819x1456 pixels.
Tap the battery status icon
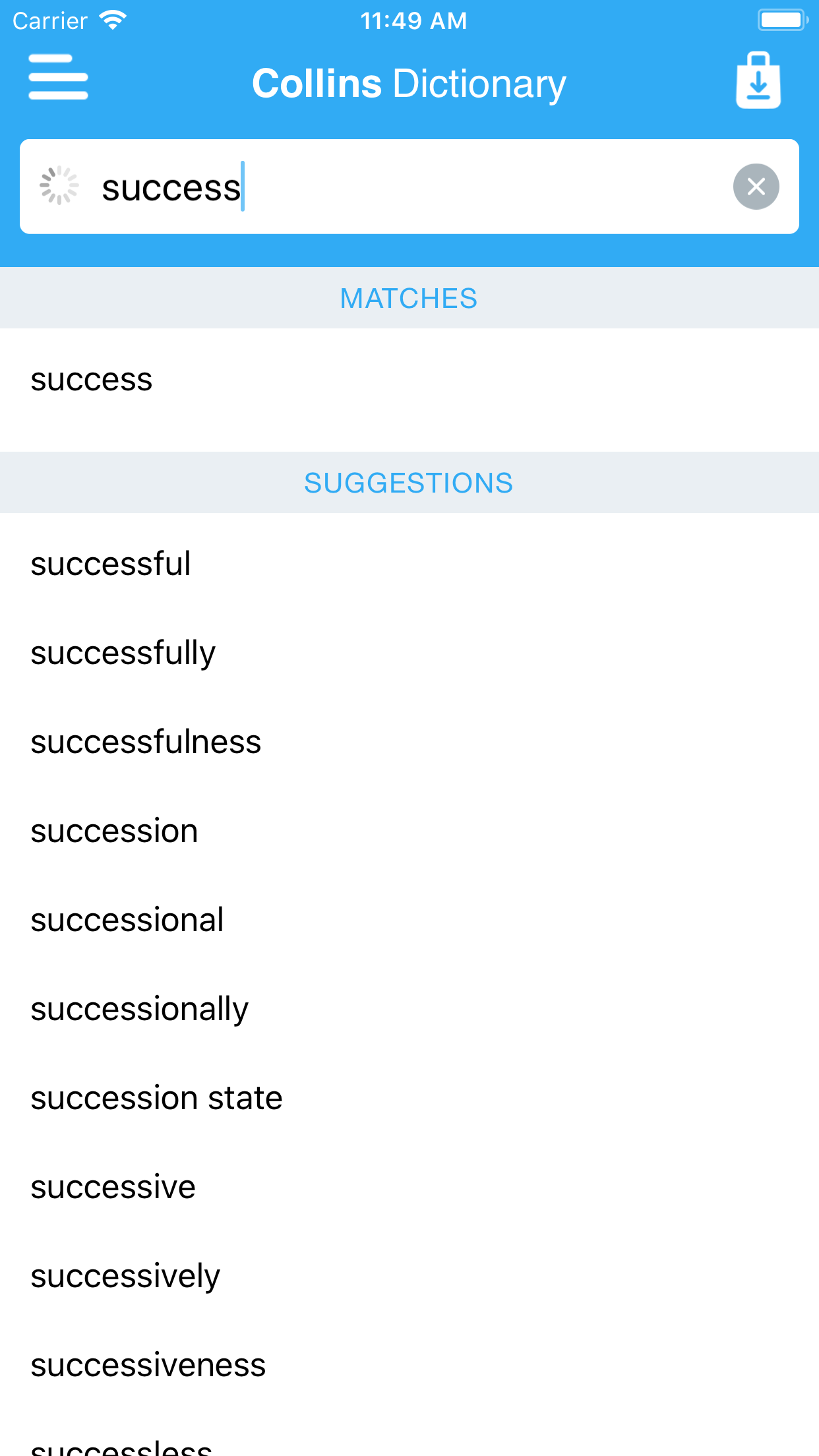[x=783, y=20]
